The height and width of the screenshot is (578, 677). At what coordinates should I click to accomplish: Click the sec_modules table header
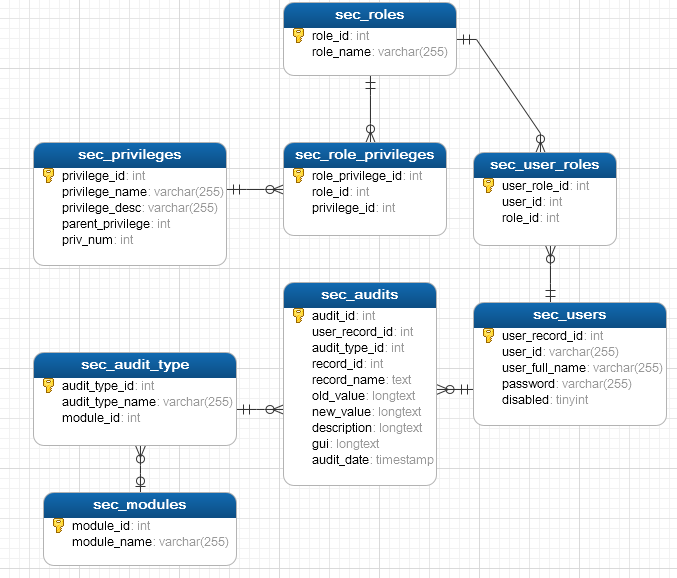pyautogui.click(x=140, y=505)
